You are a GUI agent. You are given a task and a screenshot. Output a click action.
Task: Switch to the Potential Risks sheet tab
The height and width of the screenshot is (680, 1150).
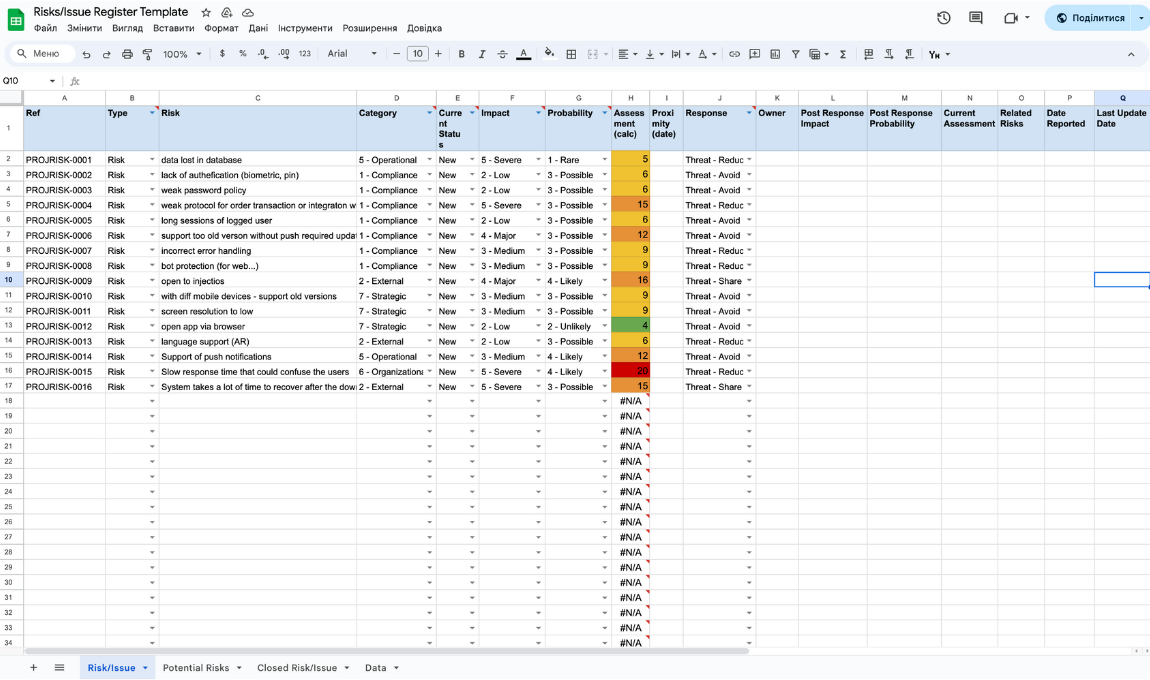point(196,667)
